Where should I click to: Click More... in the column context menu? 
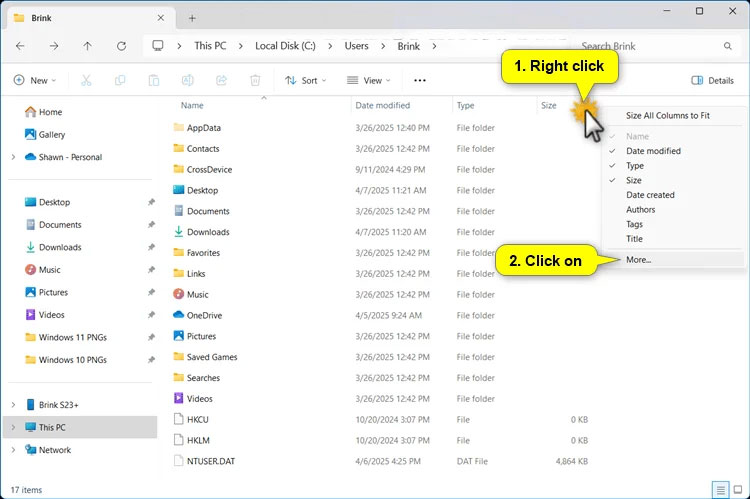pos(639,260)
